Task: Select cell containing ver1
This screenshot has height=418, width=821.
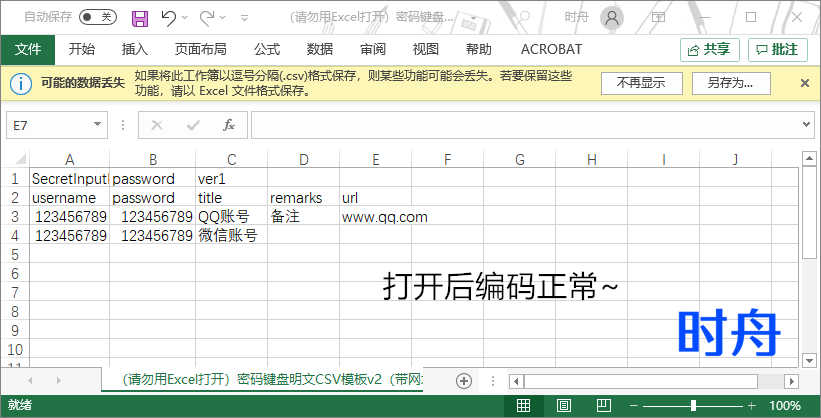Action: click(231, 179)
